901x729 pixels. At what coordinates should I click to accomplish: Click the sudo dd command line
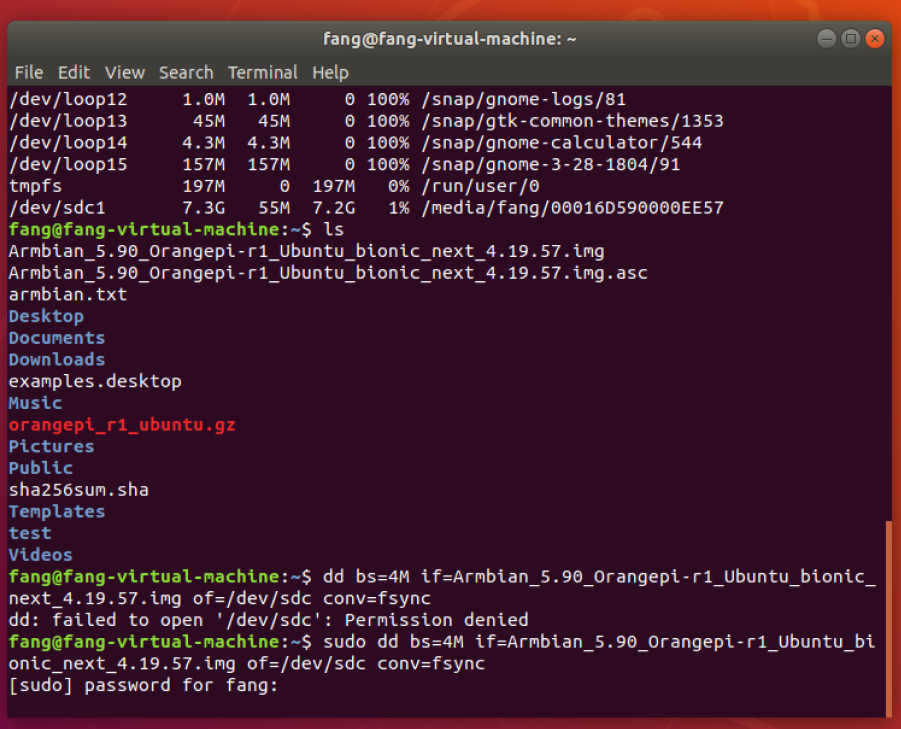pos(442,653)
